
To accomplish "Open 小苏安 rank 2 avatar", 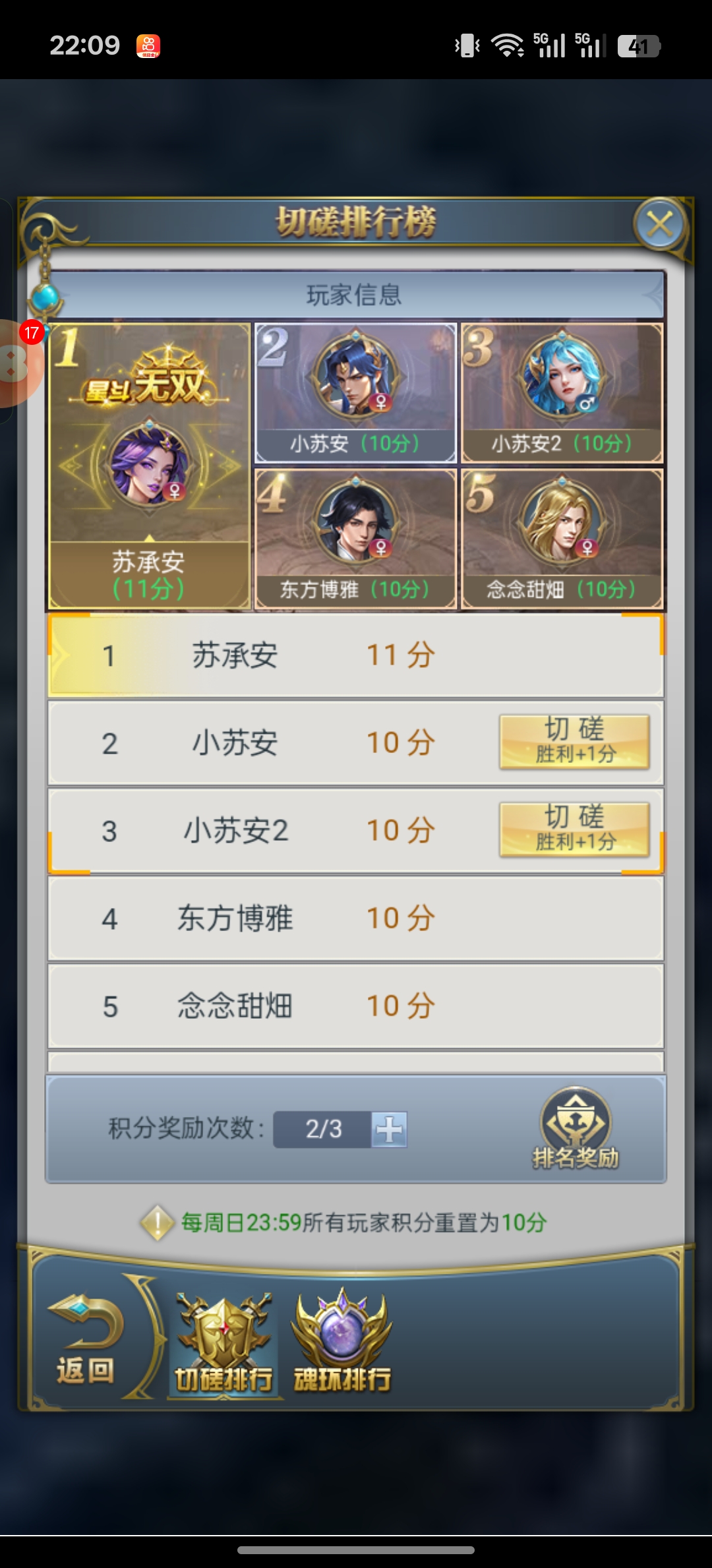I will pyautogui.click(x=356, y=373).
